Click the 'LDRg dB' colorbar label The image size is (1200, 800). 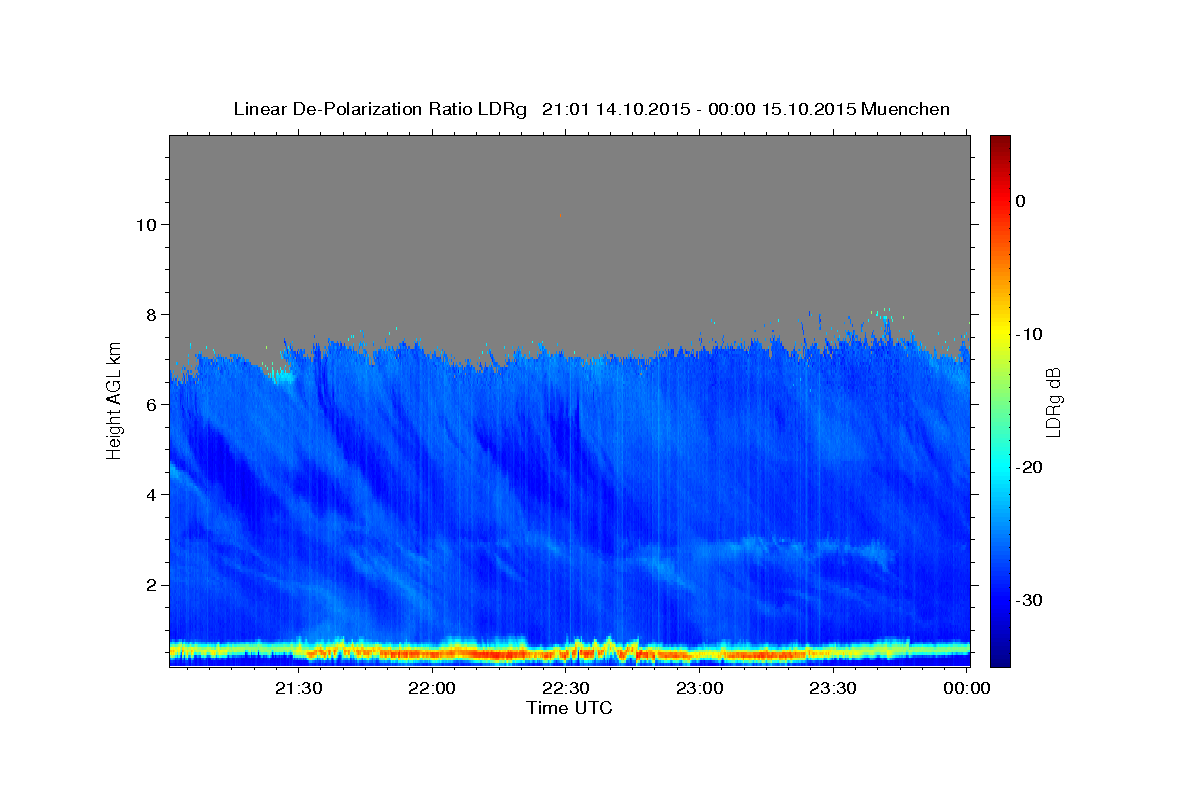(1053, 402)
